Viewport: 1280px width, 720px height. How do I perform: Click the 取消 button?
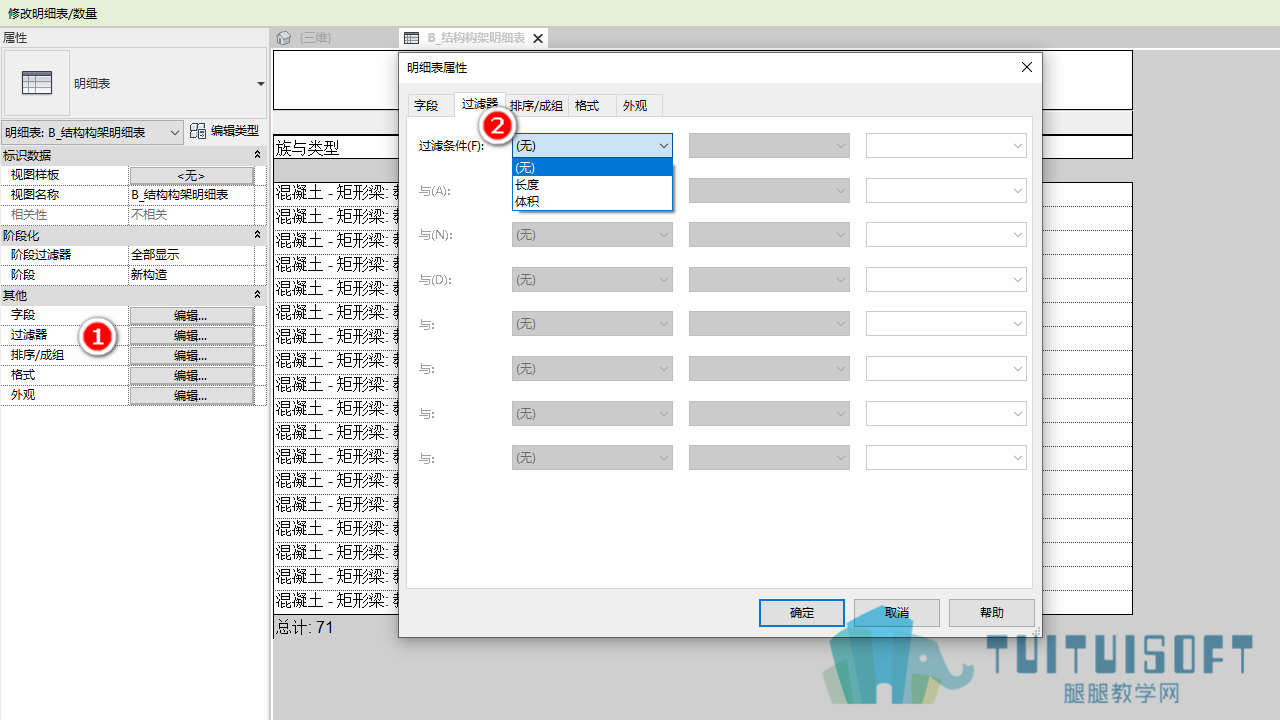click(897, 613)
